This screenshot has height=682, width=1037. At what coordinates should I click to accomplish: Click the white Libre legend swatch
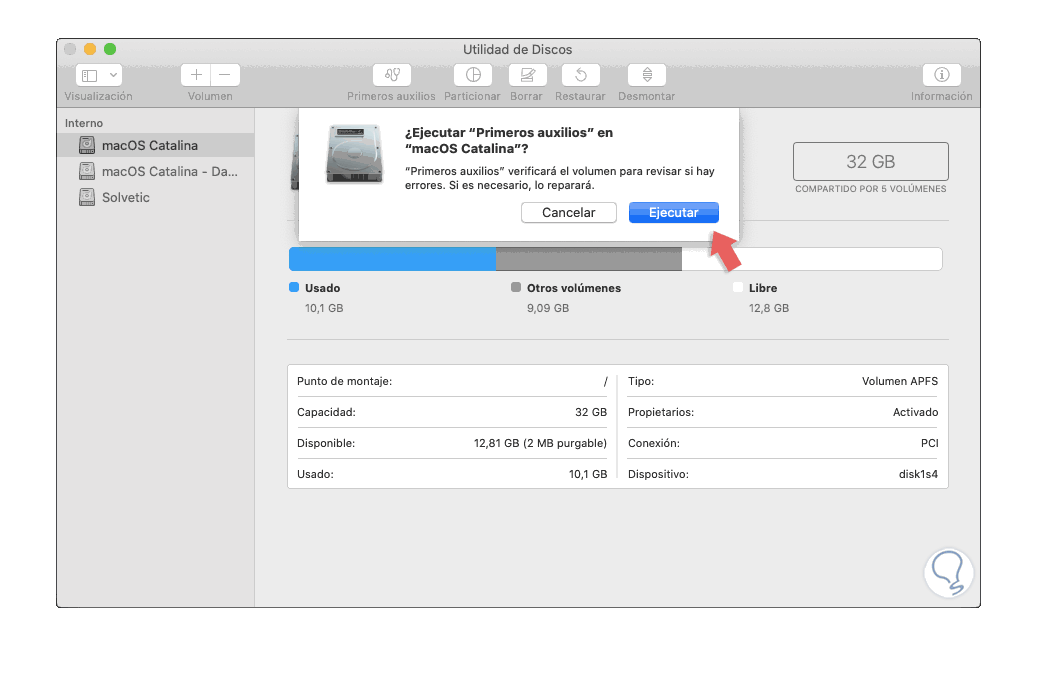pyautogui.click(x=738, y=287)
